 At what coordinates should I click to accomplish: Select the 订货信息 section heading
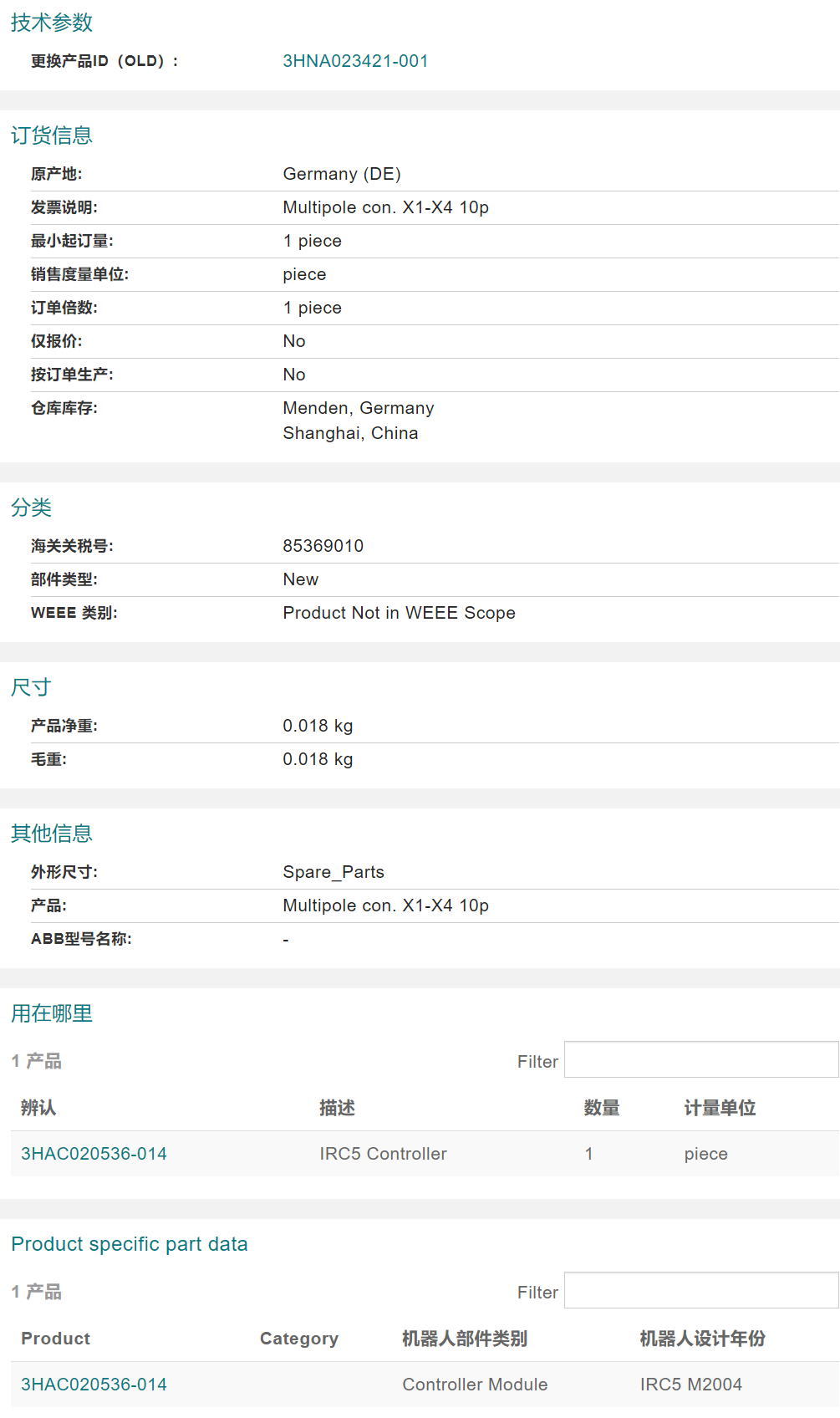point(52,135)
